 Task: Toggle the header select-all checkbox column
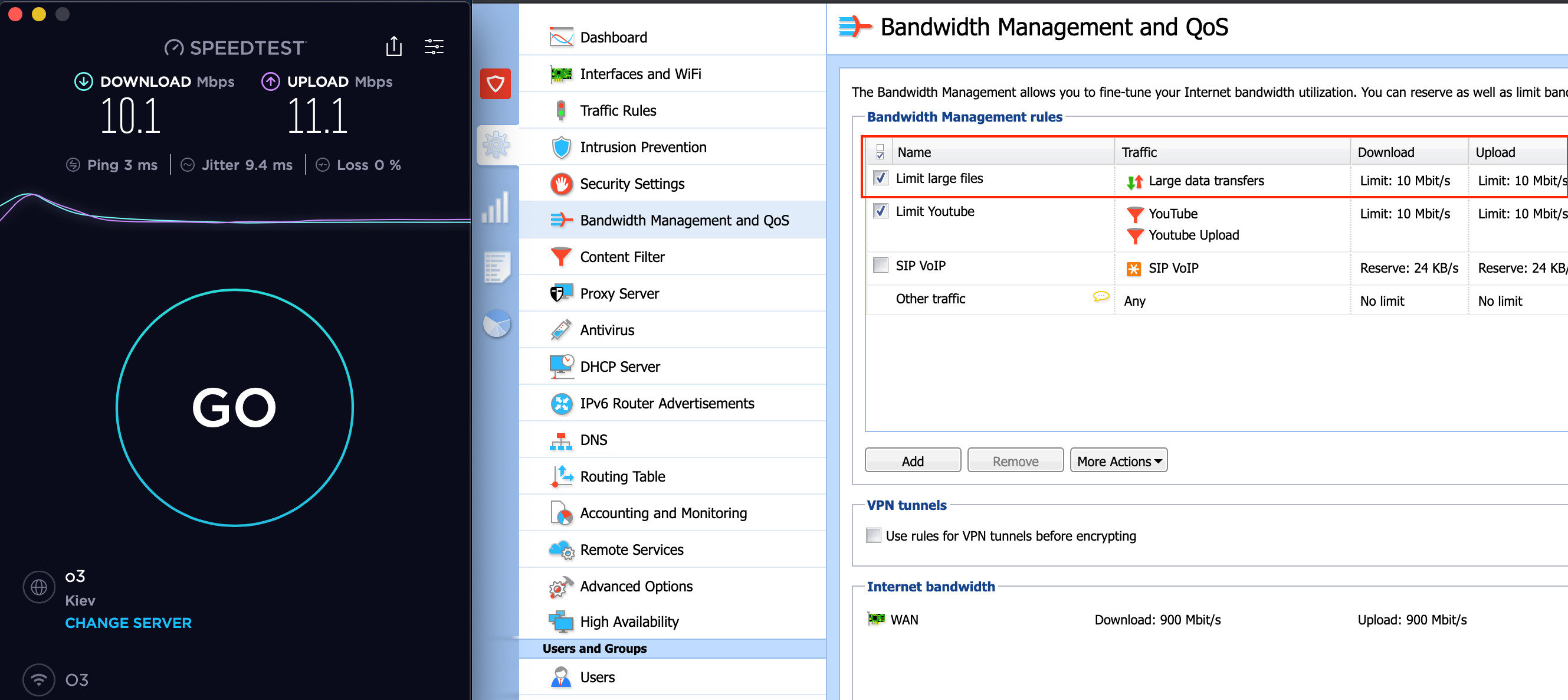(880, 152)
